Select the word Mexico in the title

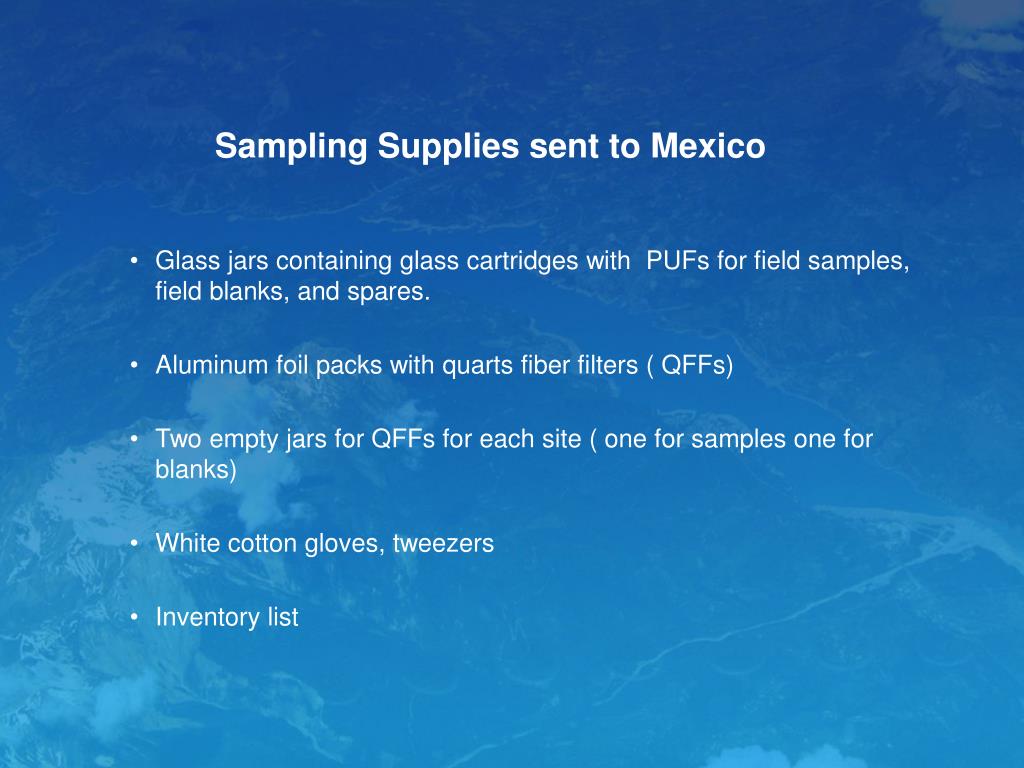coord(708,145)
